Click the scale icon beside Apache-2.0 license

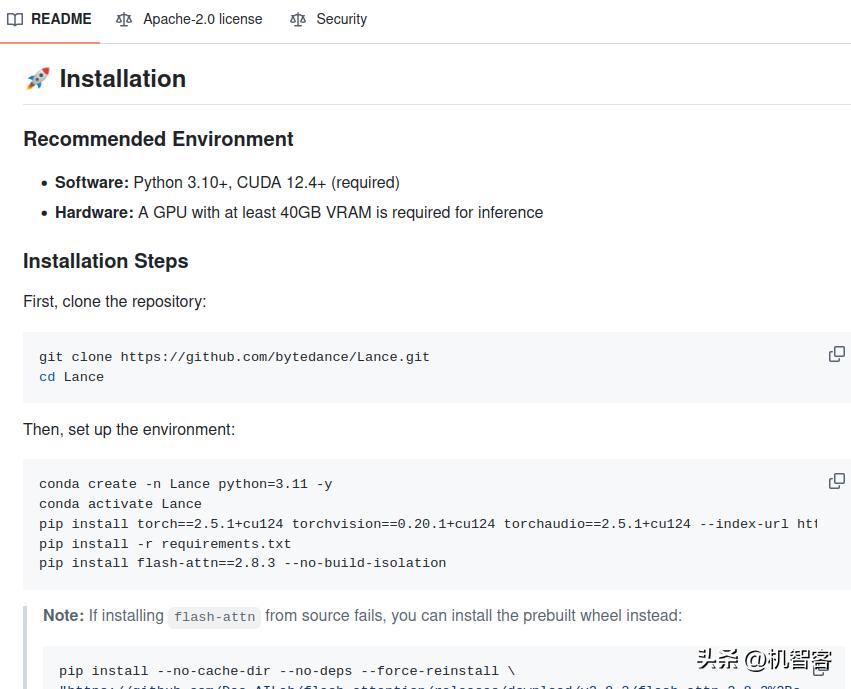(x=124, y=20)
